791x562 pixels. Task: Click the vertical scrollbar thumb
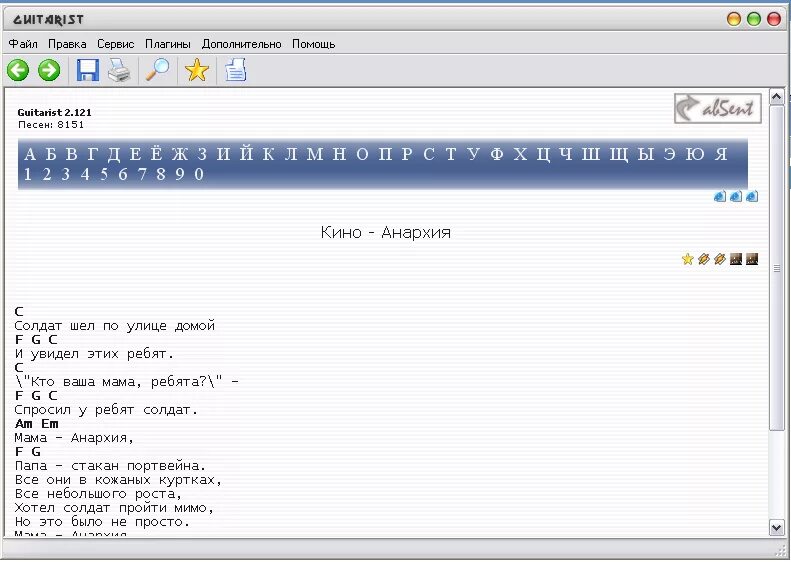point(776,268)
